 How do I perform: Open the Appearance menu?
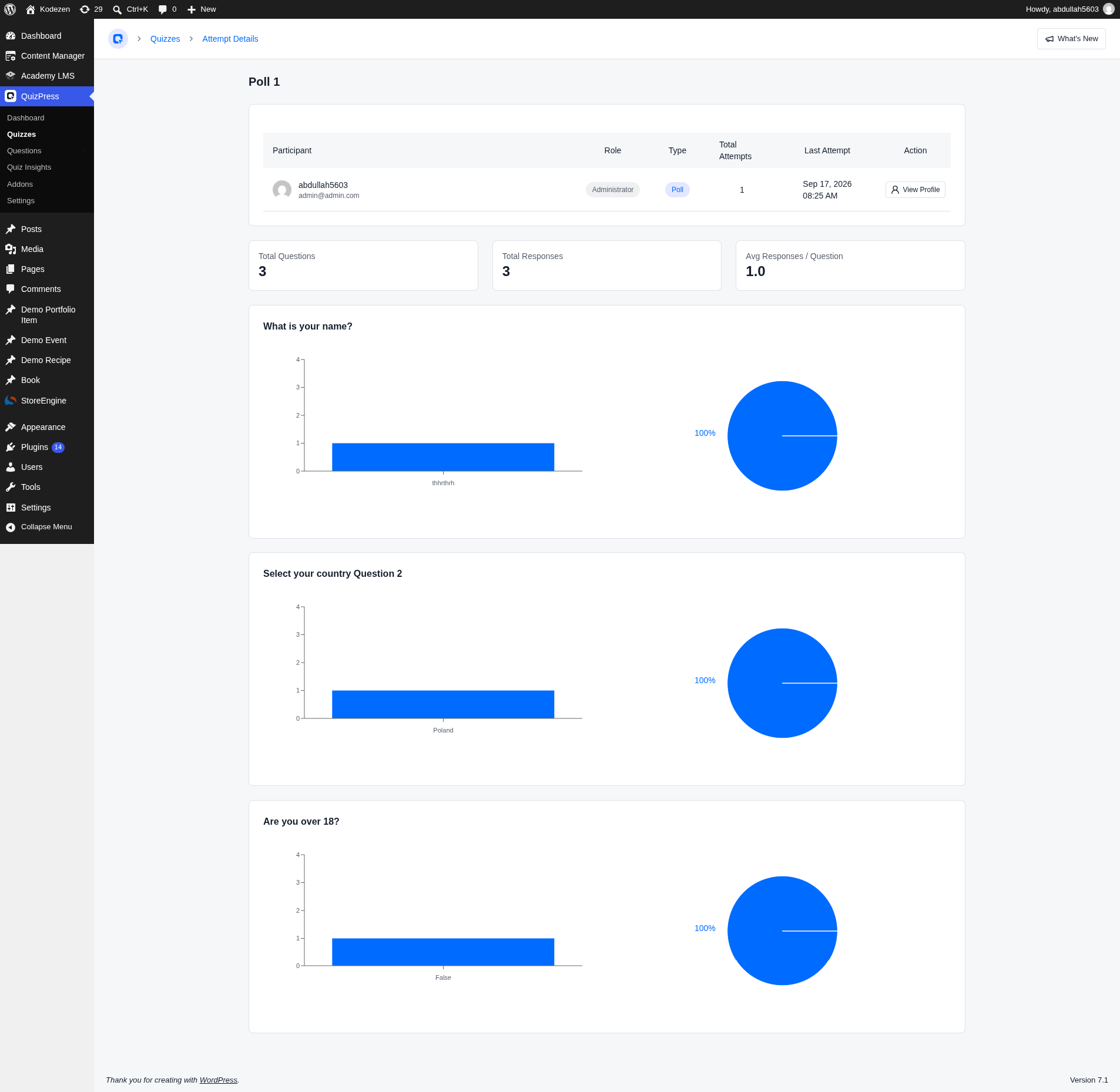tap(47, 427)
